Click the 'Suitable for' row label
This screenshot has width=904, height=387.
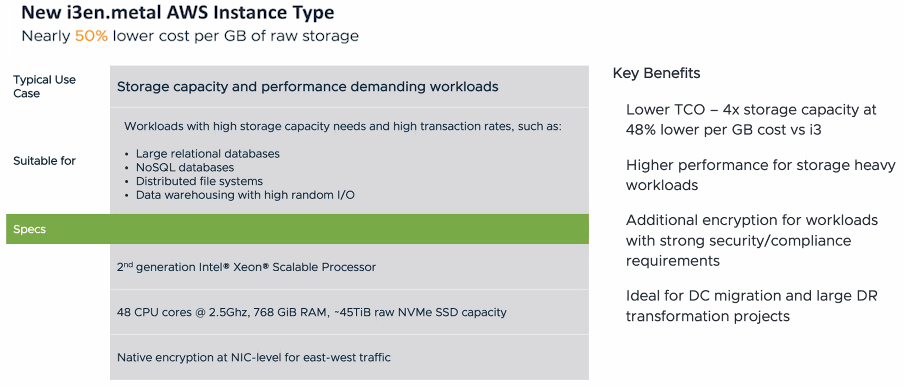pyautogui.click(x=44, y=161)
